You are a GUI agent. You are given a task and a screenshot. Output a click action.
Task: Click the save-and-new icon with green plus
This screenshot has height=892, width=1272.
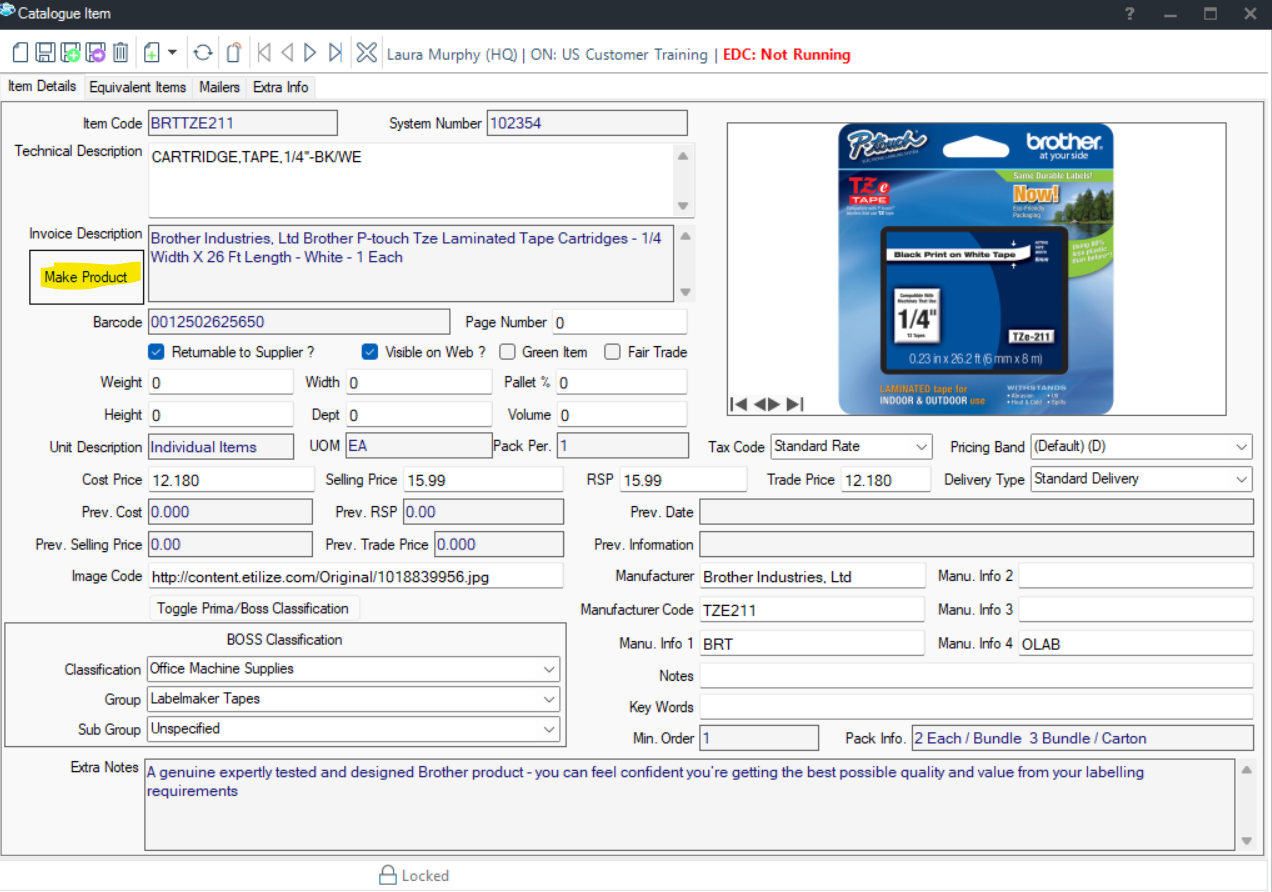(x=70, y=53)
